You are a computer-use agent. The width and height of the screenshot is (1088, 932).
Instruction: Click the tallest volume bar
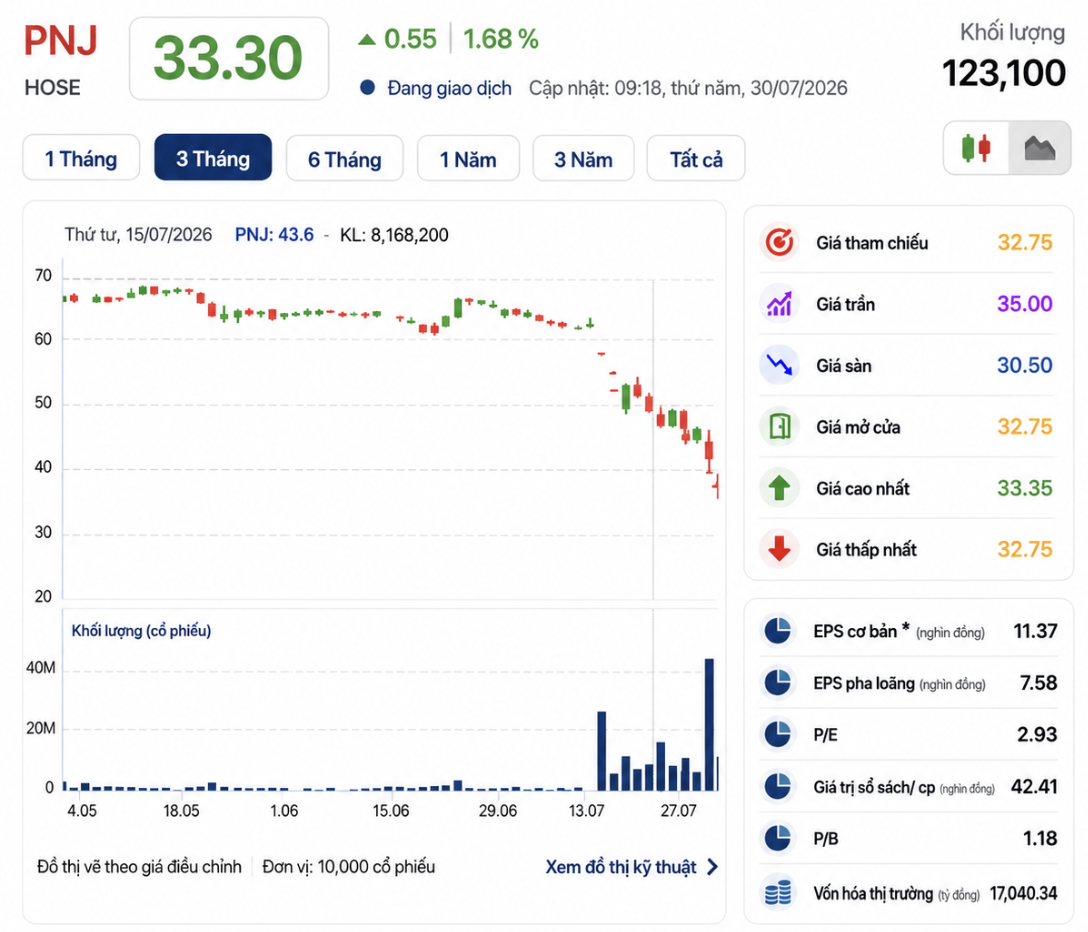(x=708, y=725)
